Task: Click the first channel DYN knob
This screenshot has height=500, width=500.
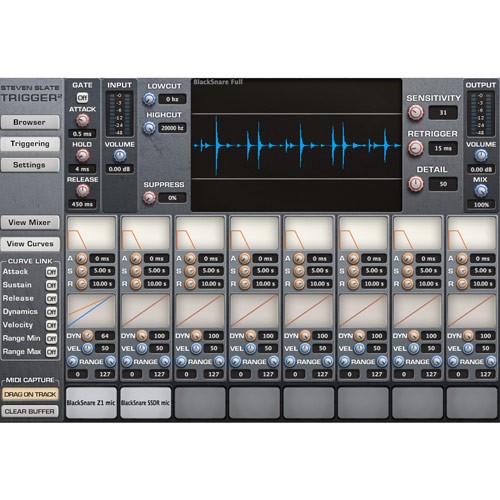Action: pyautogui.click(x=88, y=336)
